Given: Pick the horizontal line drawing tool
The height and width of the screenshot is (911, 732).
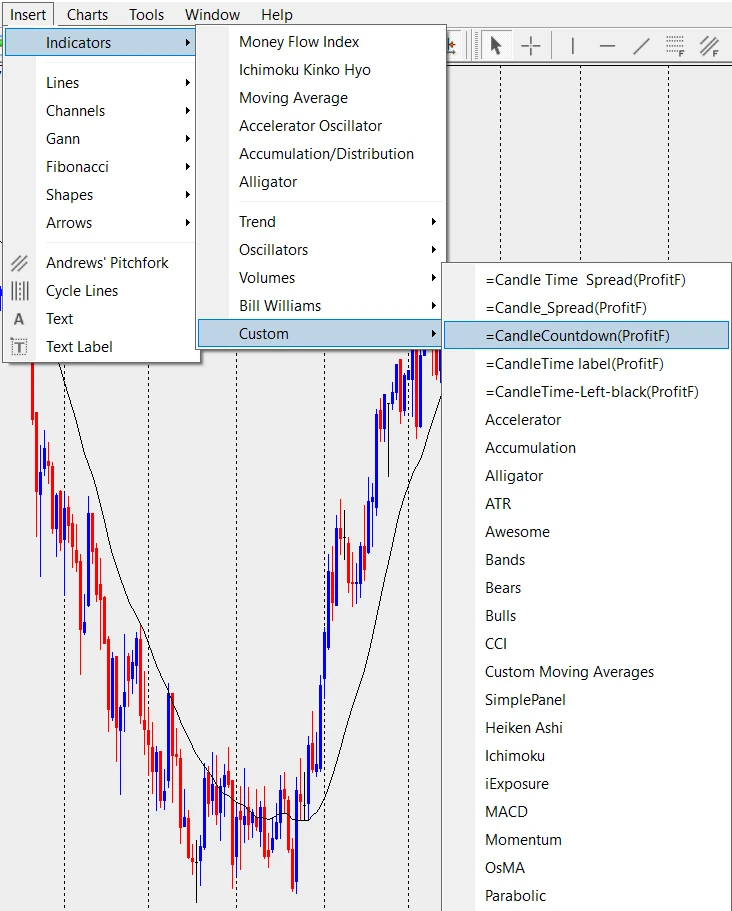Looking at the screenshot, I should [x=607, y=46].
